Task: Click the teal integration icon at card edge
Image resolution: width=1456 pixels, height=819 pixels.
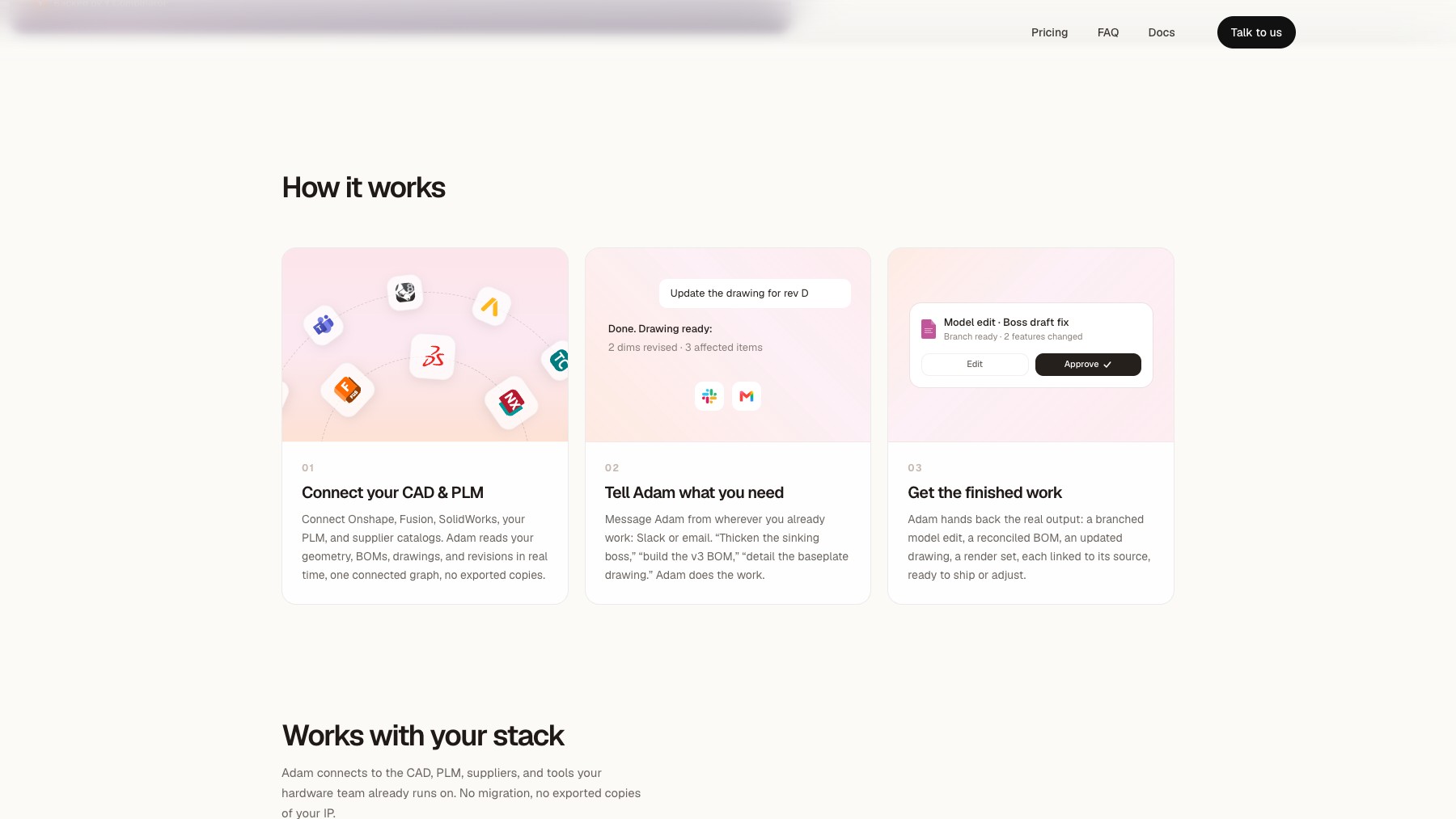Action: [558, 360]
